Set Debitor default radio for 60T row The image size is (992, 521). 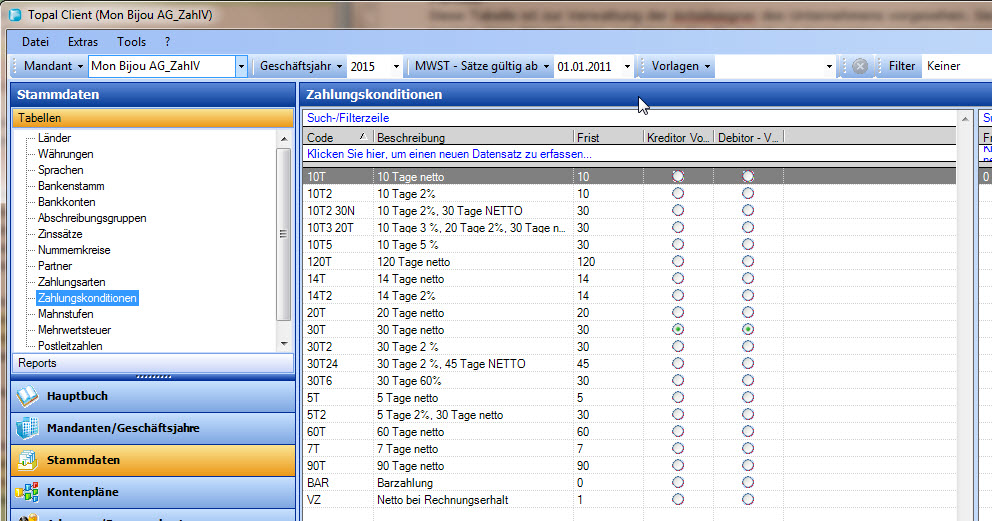[748, 432]
